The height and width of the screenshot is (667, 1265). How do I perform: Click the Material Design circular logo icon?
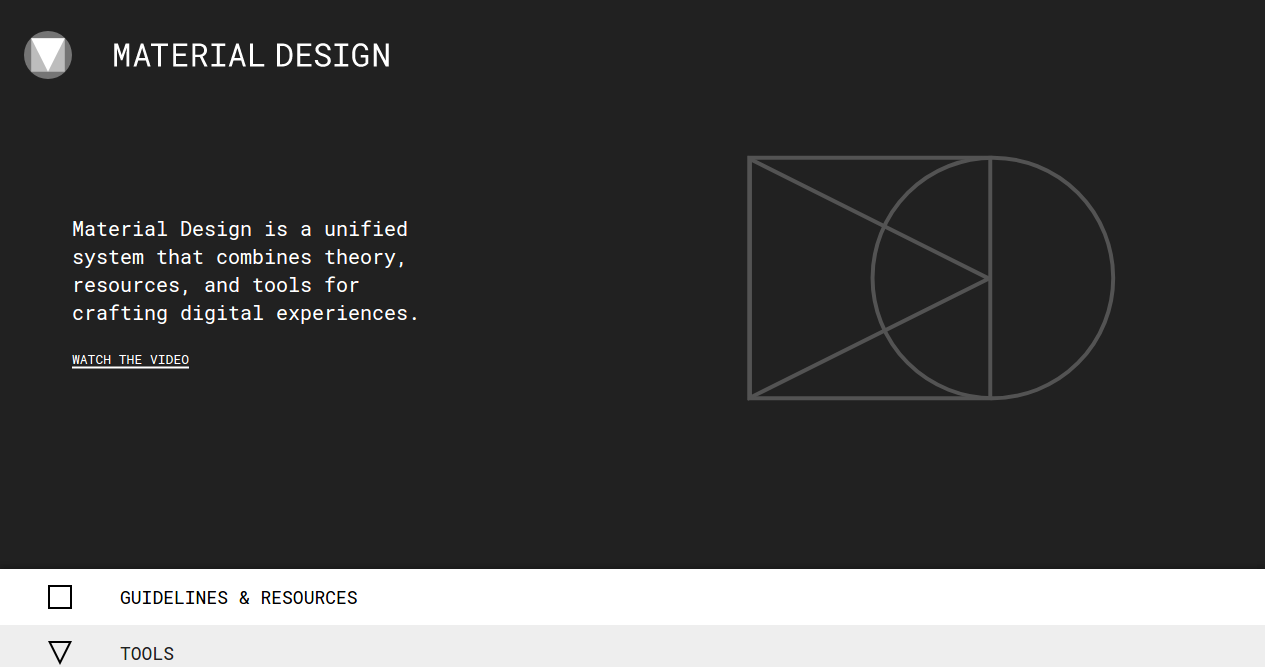click(48, 55)
